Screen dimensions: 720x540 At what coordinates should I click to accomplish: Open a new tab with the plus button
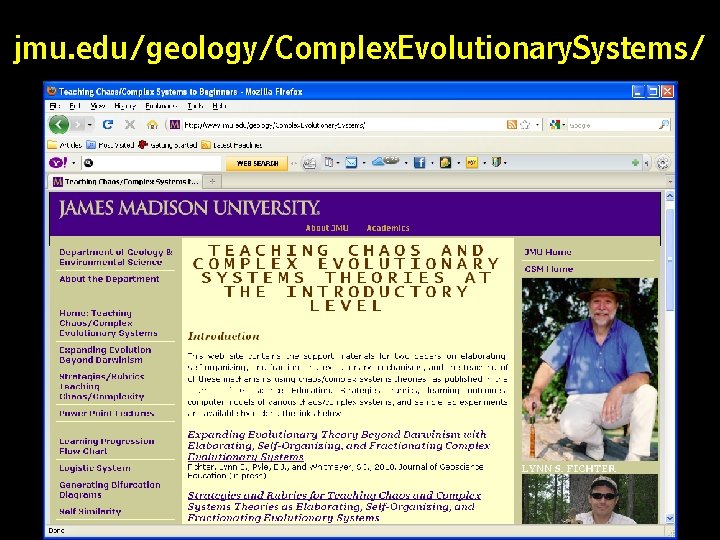(212, 182)
